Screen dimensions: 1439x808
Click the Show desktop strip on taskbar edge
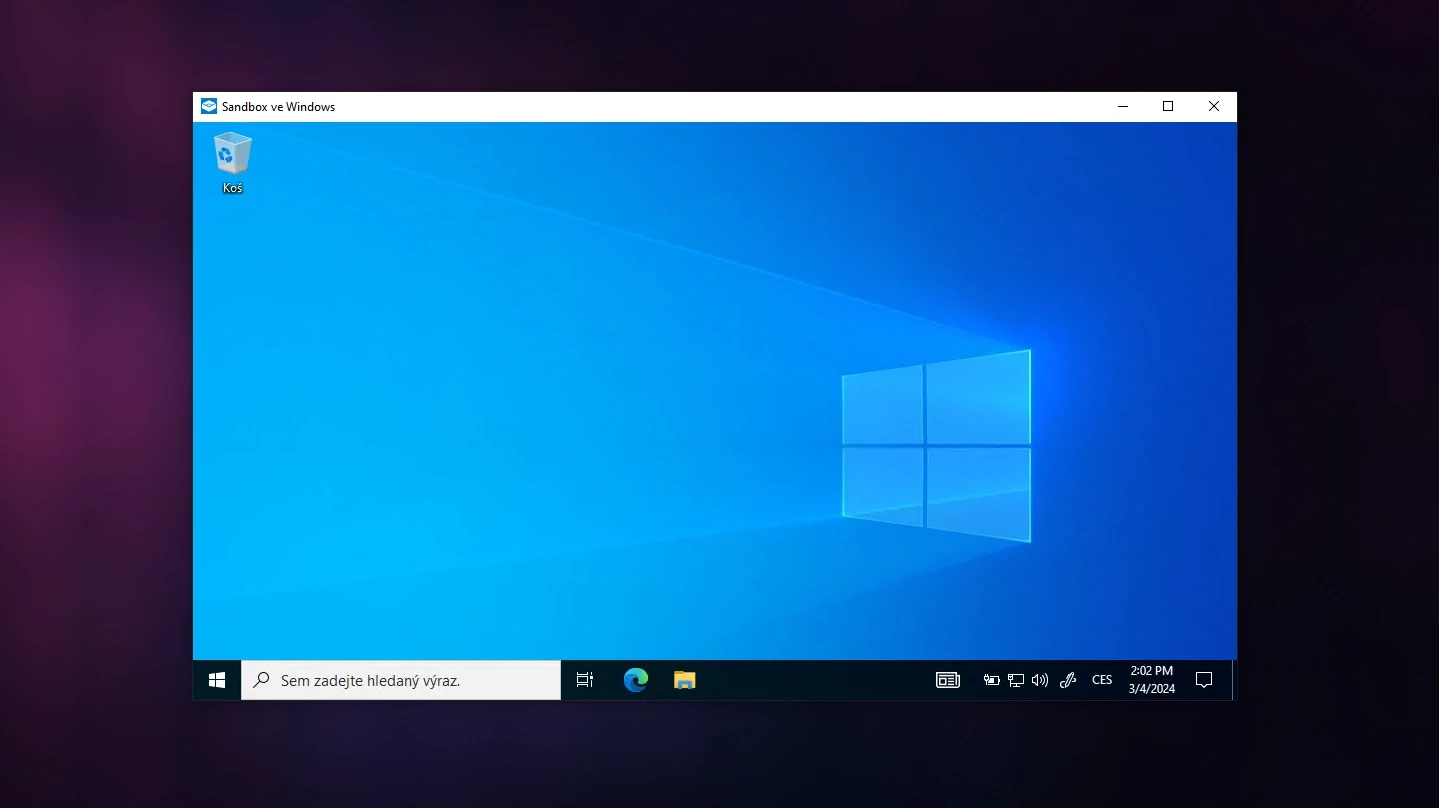(1234, 680)
